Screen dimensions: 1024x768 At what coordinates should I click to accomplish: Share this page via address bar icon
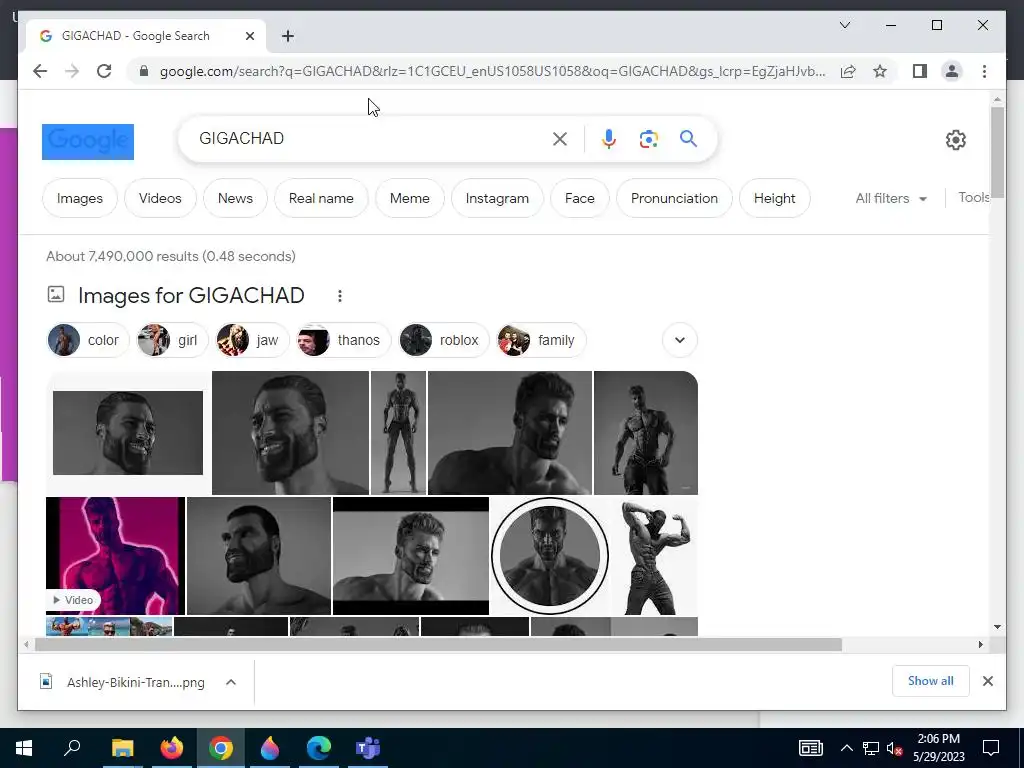point(848,71)
